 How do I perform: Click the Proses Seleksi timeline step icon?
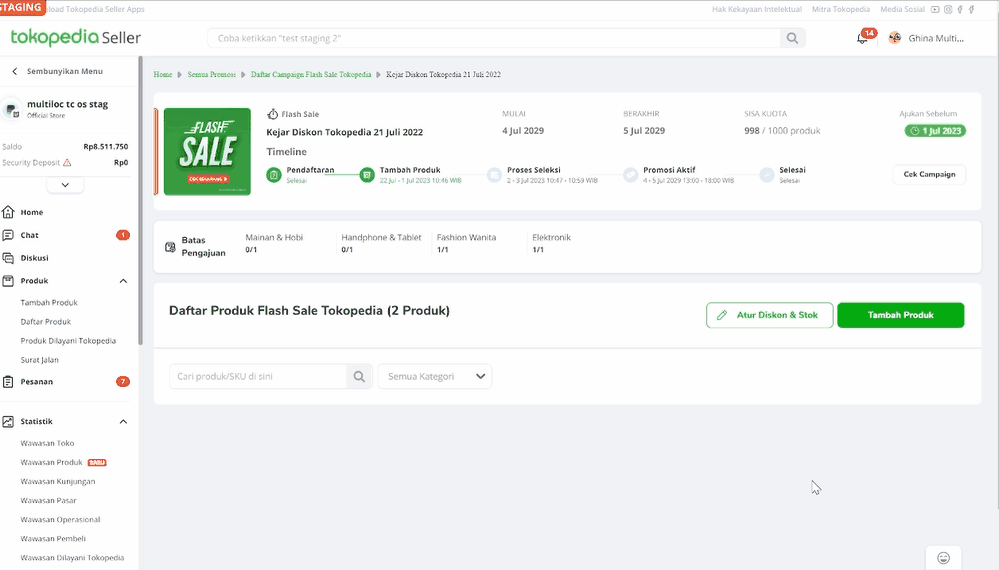point(494,175)
